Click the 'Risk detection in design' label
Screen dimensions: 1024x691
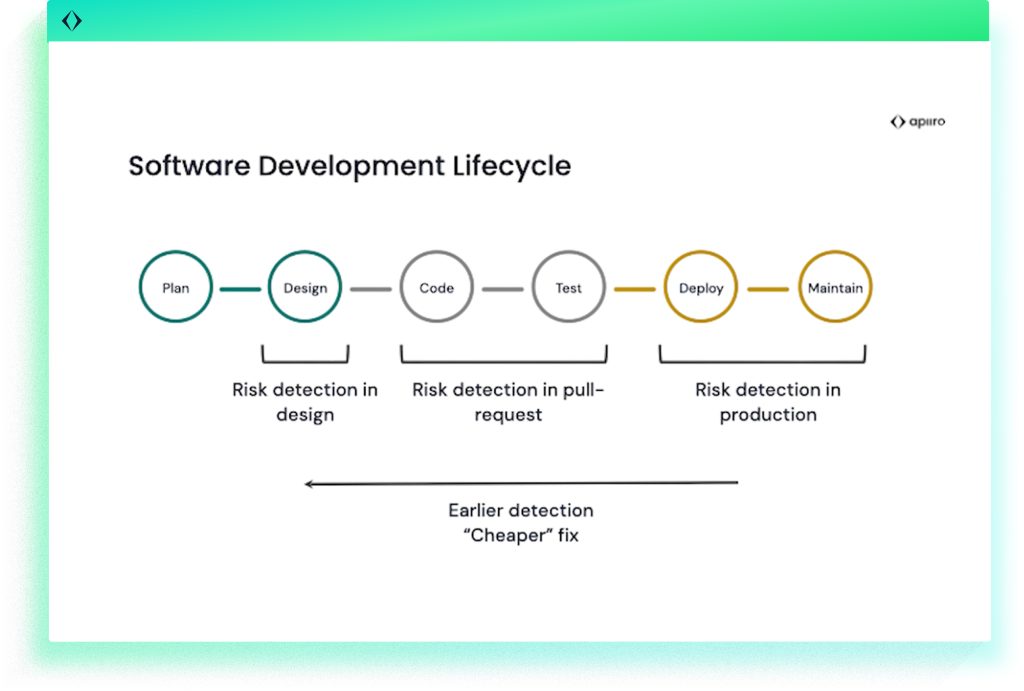[305, 402]
